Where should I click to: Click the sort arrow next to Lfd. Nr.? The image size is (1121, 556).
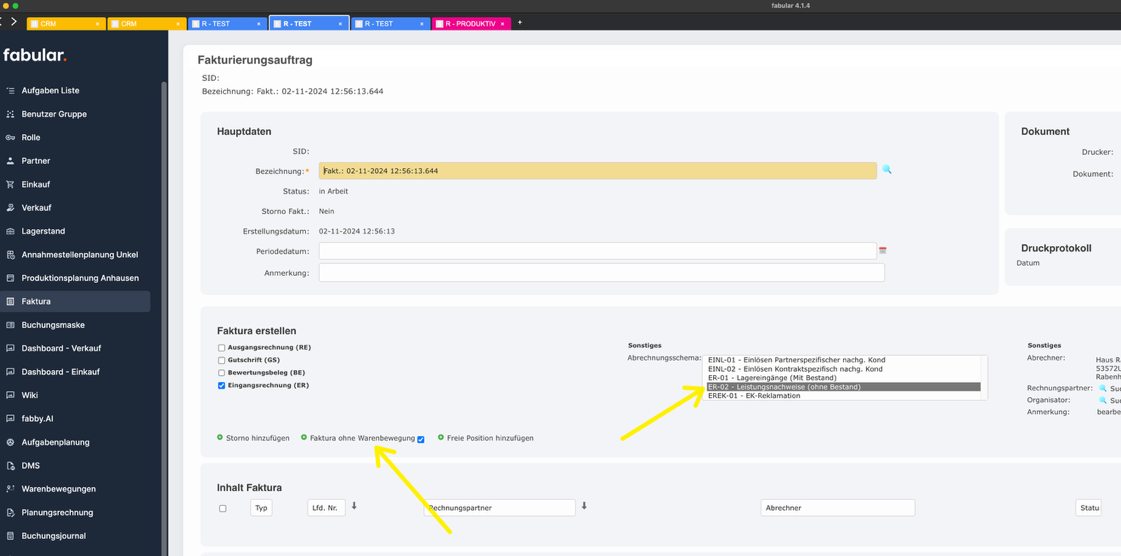354,506
